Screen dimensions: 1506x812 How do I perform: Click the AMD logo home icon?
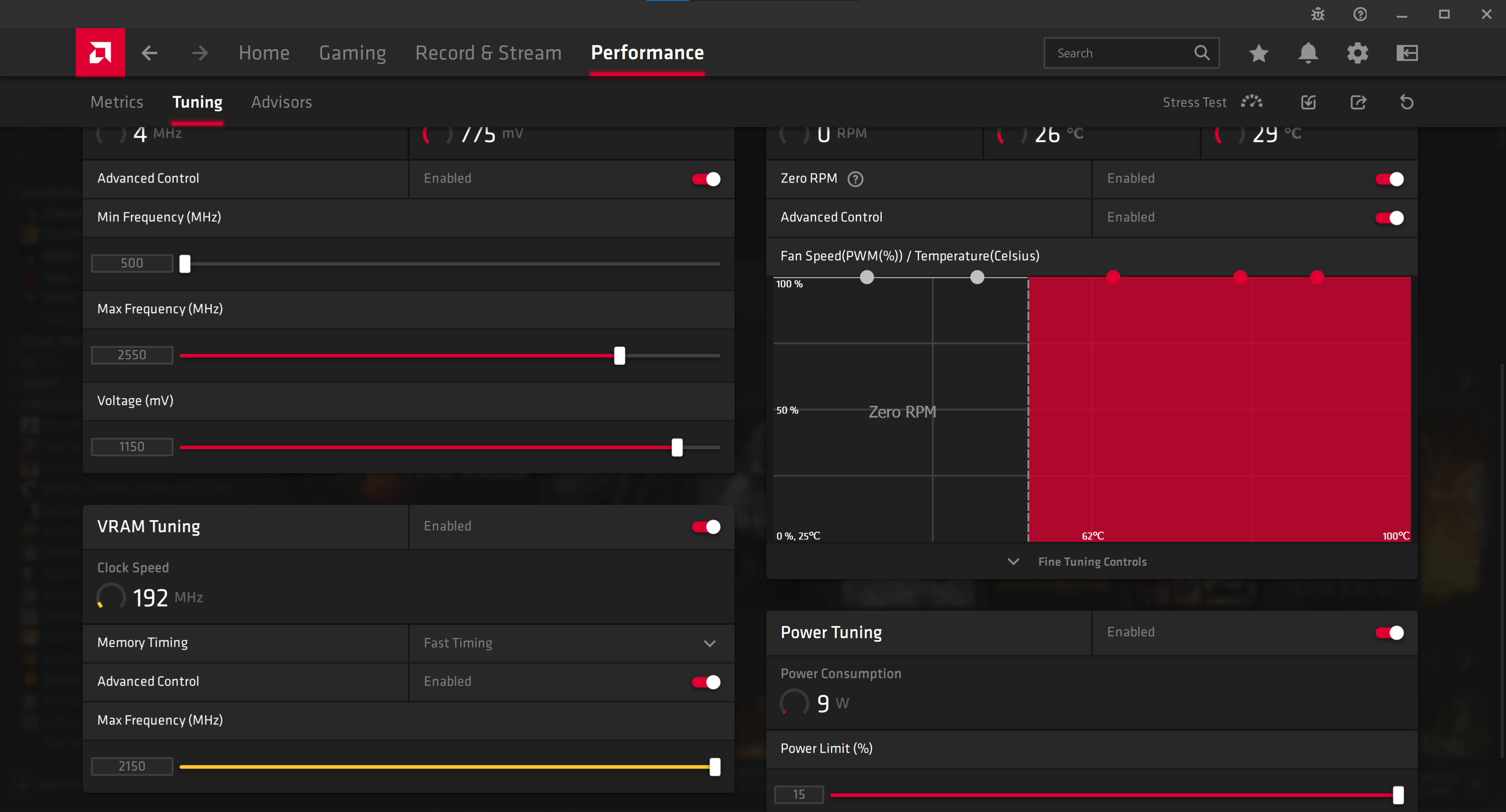[100, 53]
